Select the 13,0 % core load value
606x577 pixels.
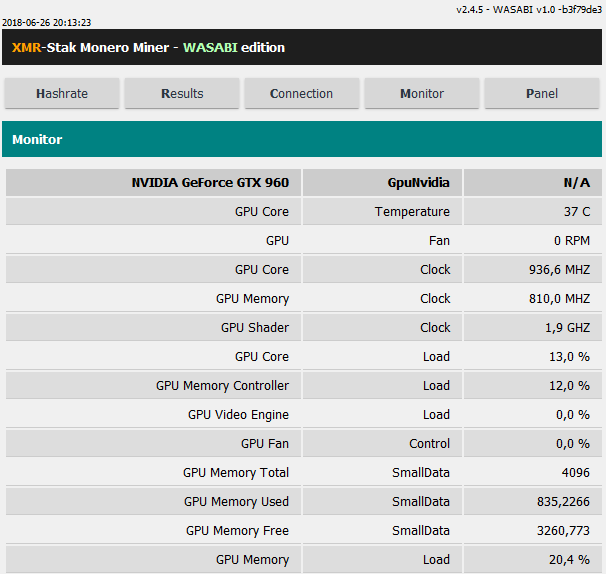[x=569, y=356]
